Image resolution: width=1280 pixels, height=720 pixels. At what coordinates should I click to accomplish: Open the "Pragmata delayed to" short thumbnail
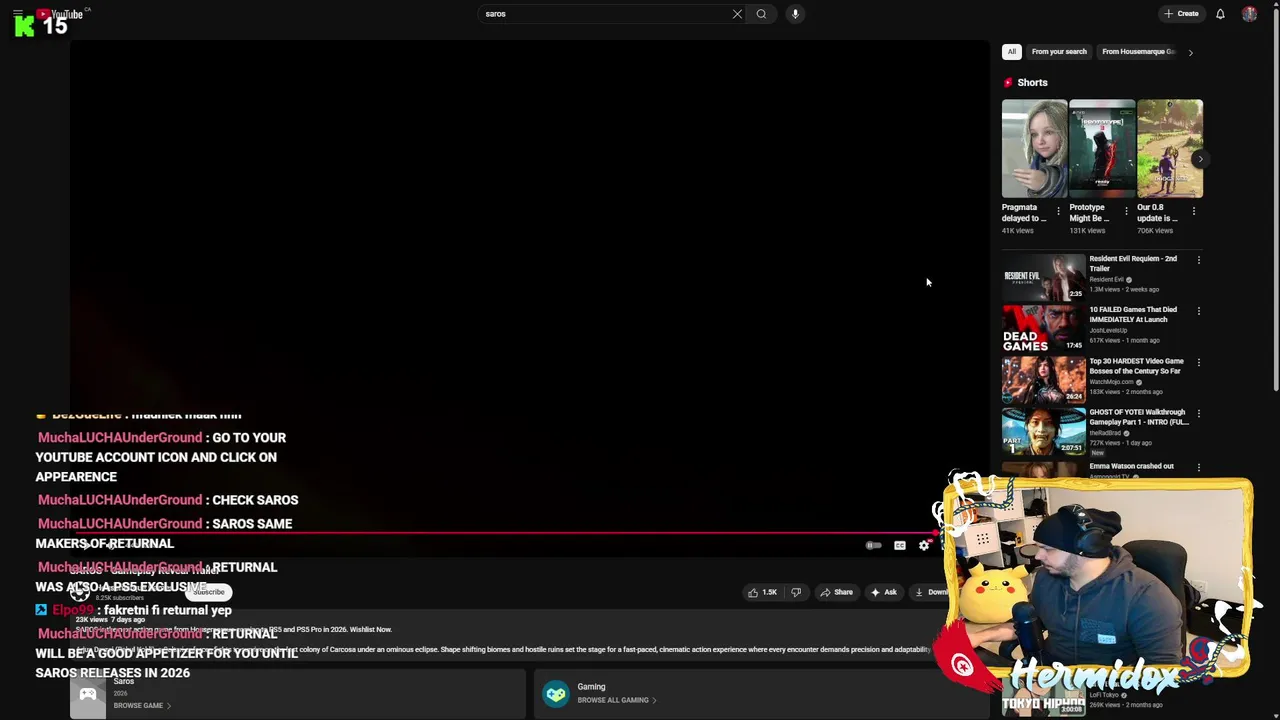click(1034, 148)
